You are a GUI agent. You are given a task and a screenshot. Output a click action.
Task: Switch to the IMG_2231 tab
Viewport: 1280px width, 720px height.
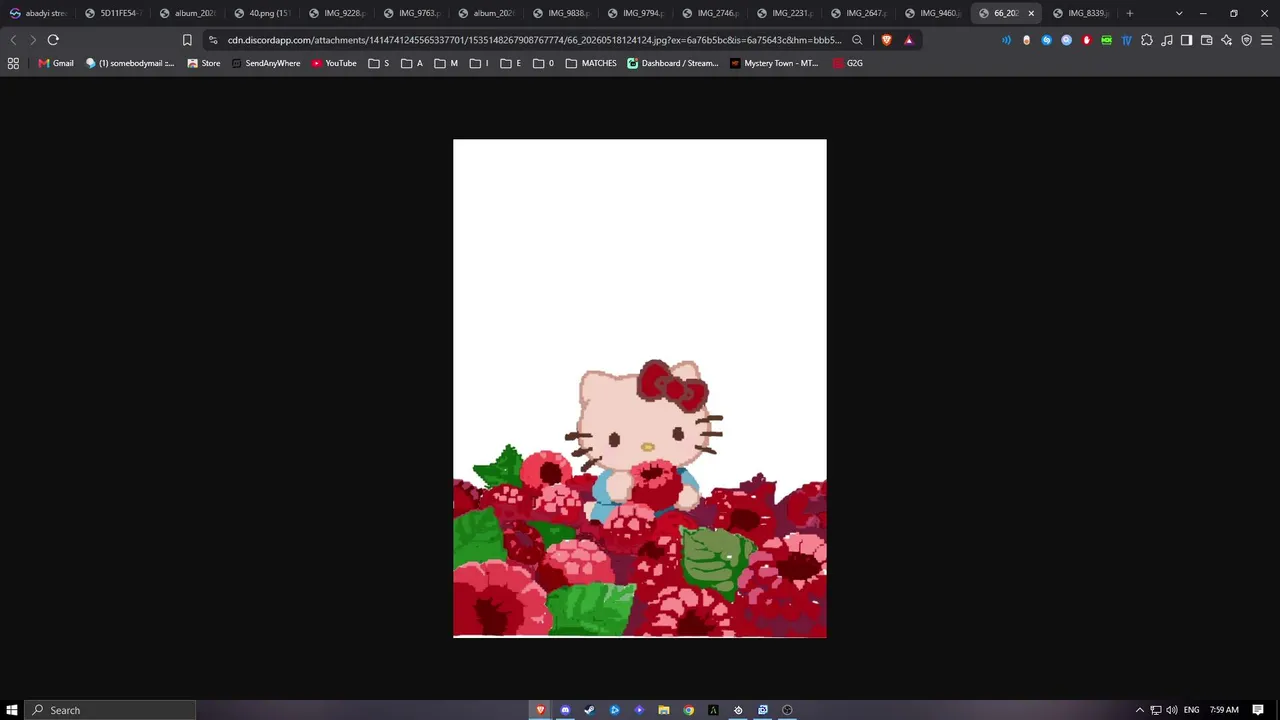tap(784, 13)
